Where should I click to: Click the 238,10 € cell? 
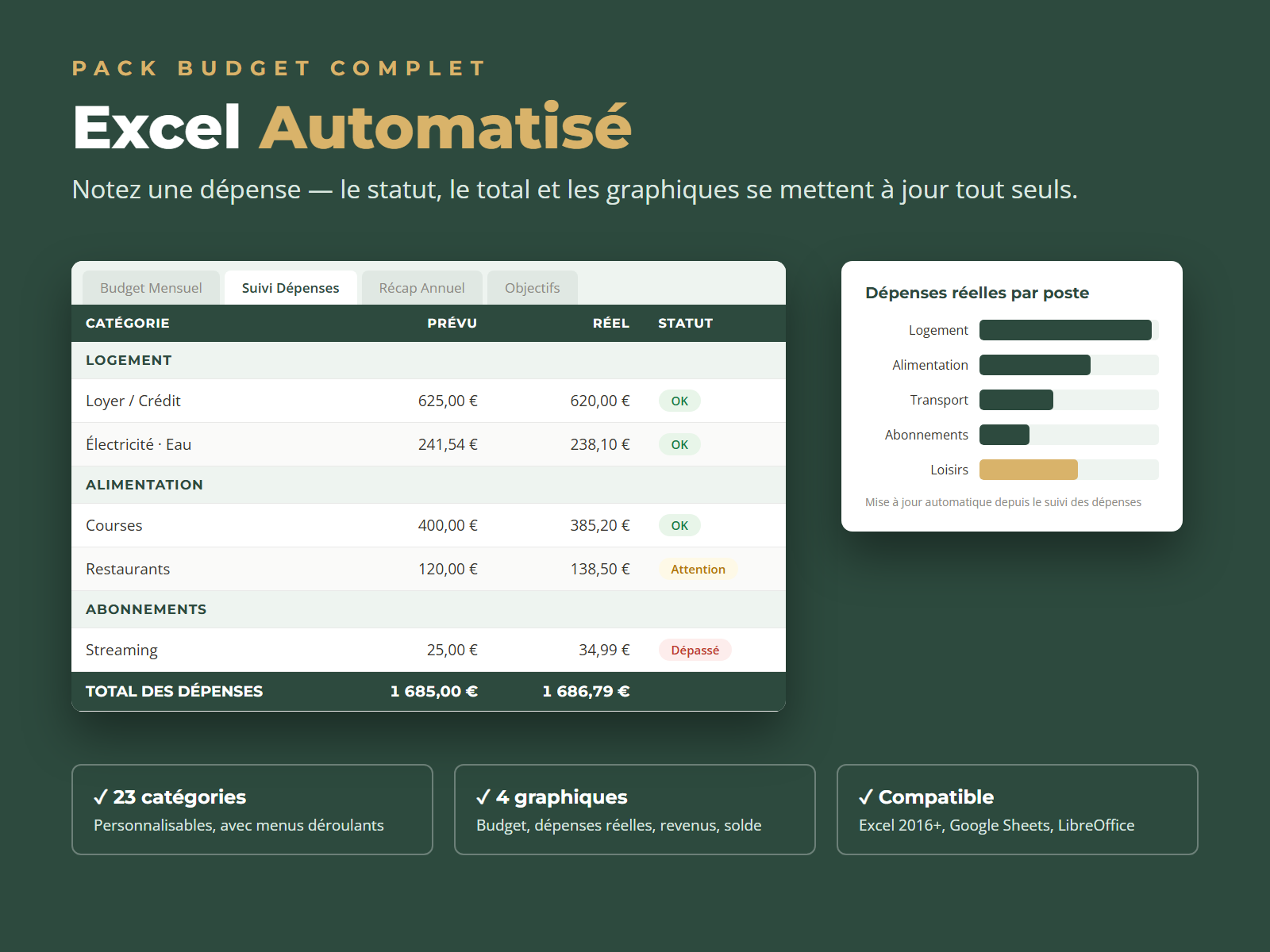[600, 444]
